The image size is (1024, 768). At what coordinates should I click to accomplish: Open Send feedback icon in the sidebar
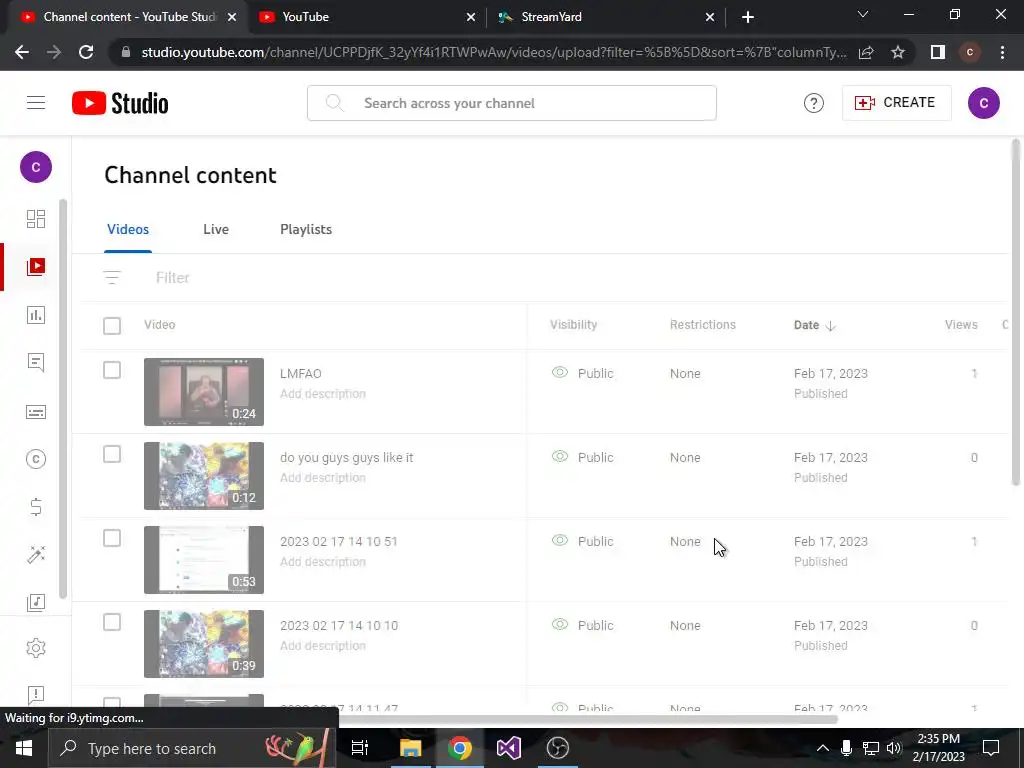36,694
